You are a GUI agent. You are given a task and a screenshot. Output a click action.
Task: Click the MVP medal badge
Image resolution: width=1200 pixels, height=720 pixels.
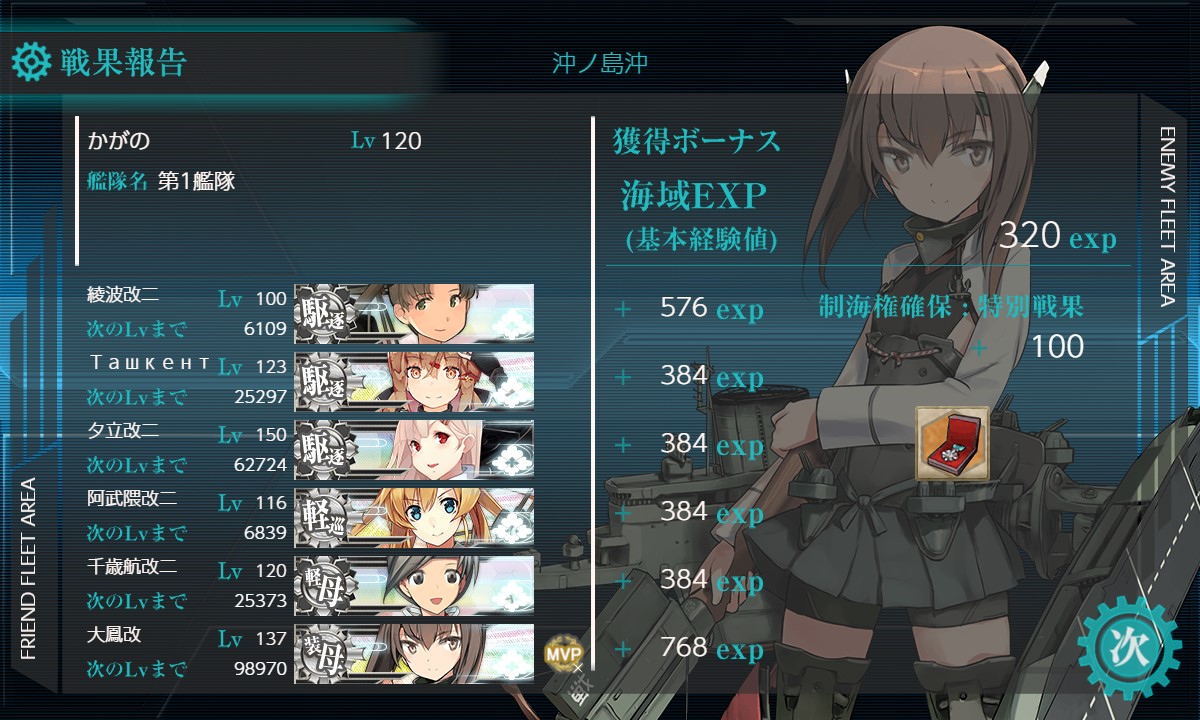[561, 655]
